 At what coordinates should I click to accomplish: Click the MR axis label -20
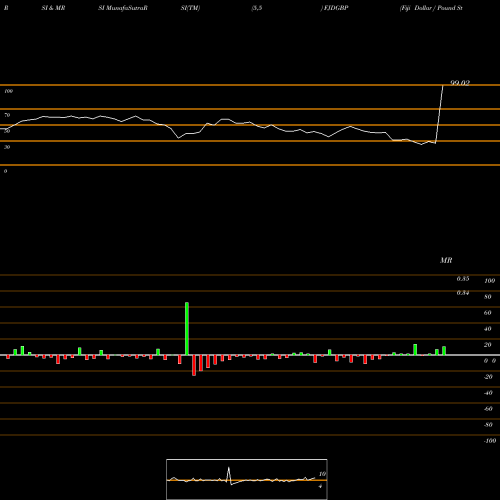click(488, 377)
